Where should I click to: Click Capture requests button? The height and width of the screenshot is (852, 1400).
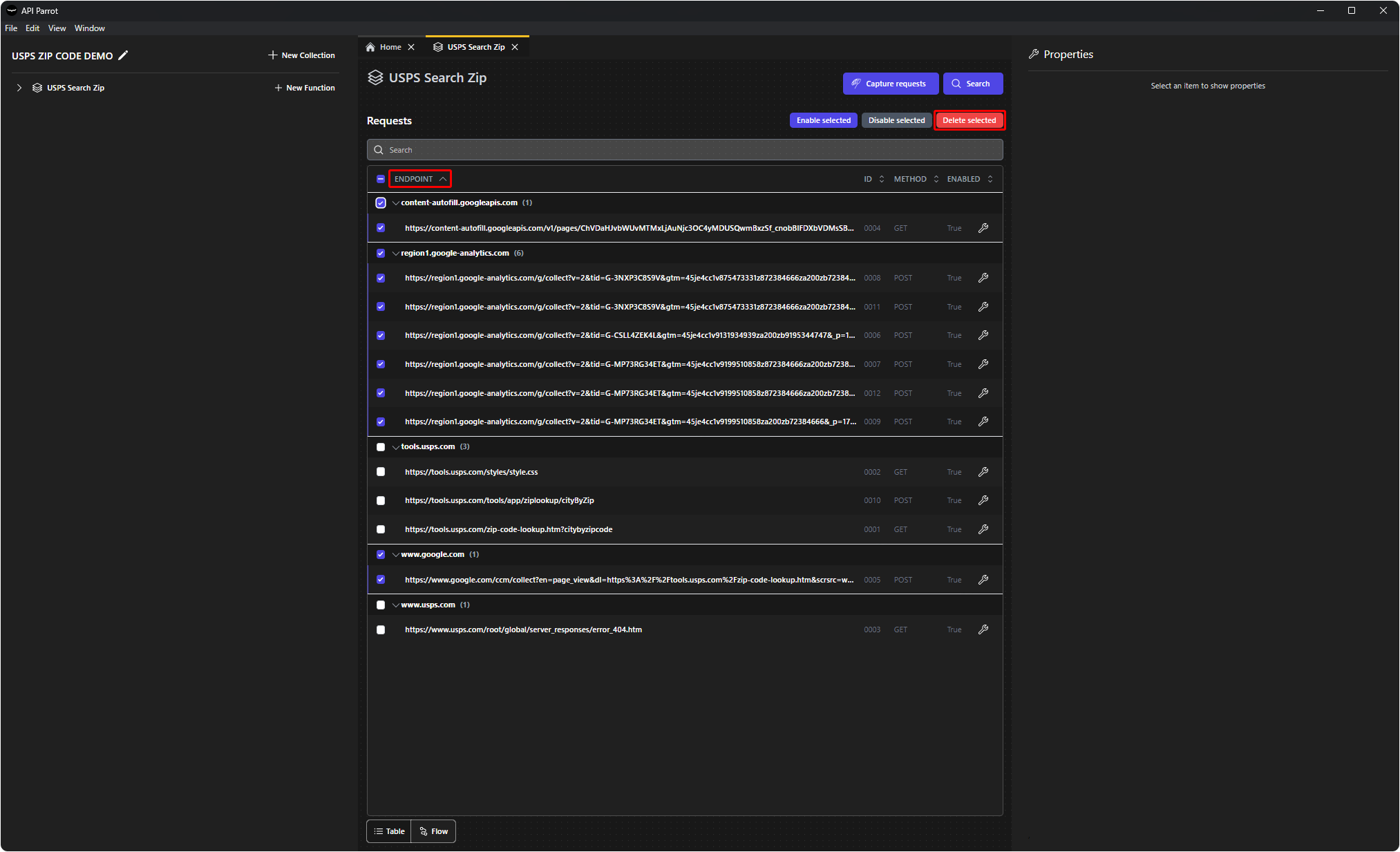click(x=891, y=84)
